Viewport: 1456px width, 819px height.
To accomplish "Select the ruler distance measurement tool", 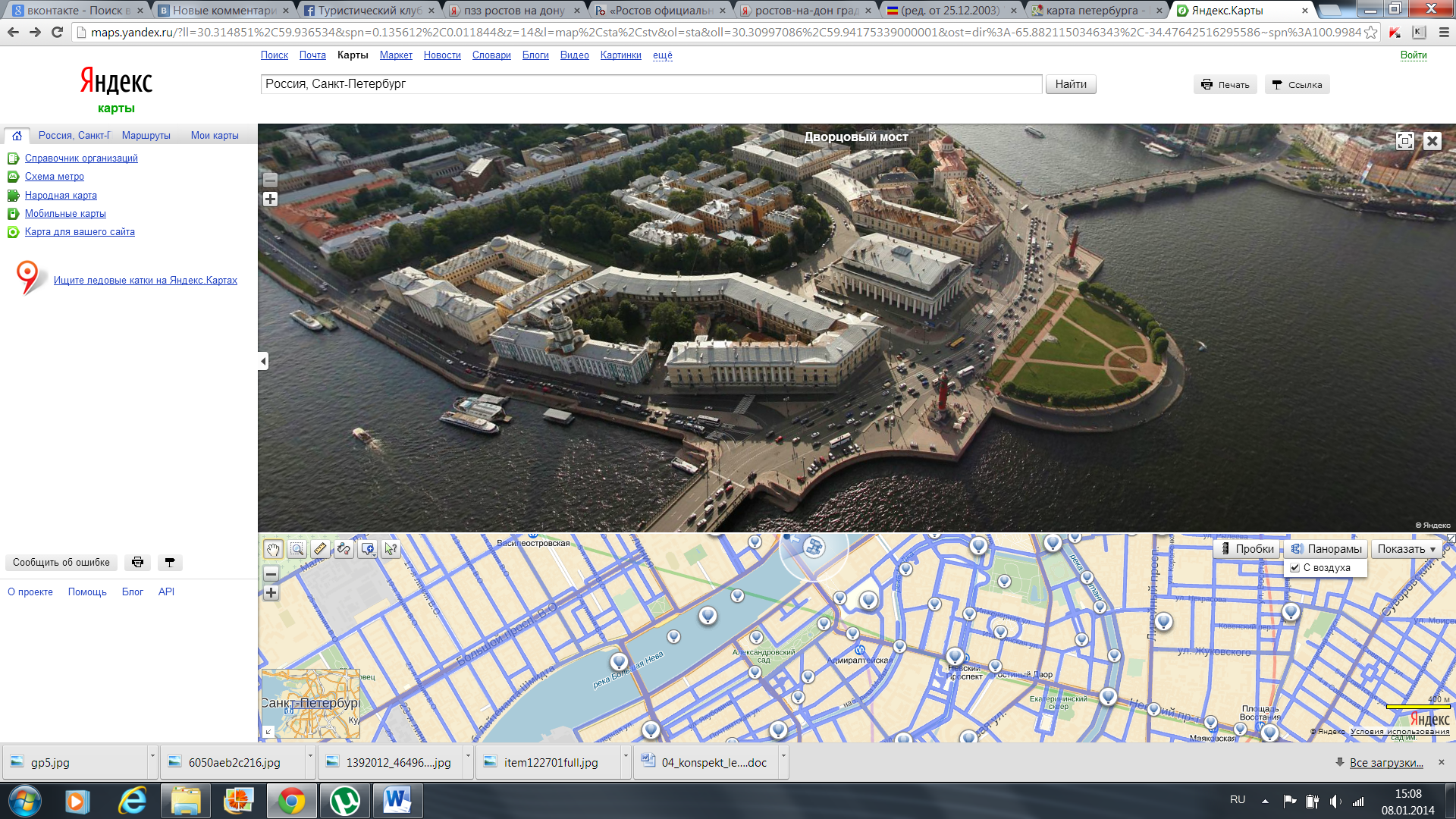I will [x=320, y=549].
